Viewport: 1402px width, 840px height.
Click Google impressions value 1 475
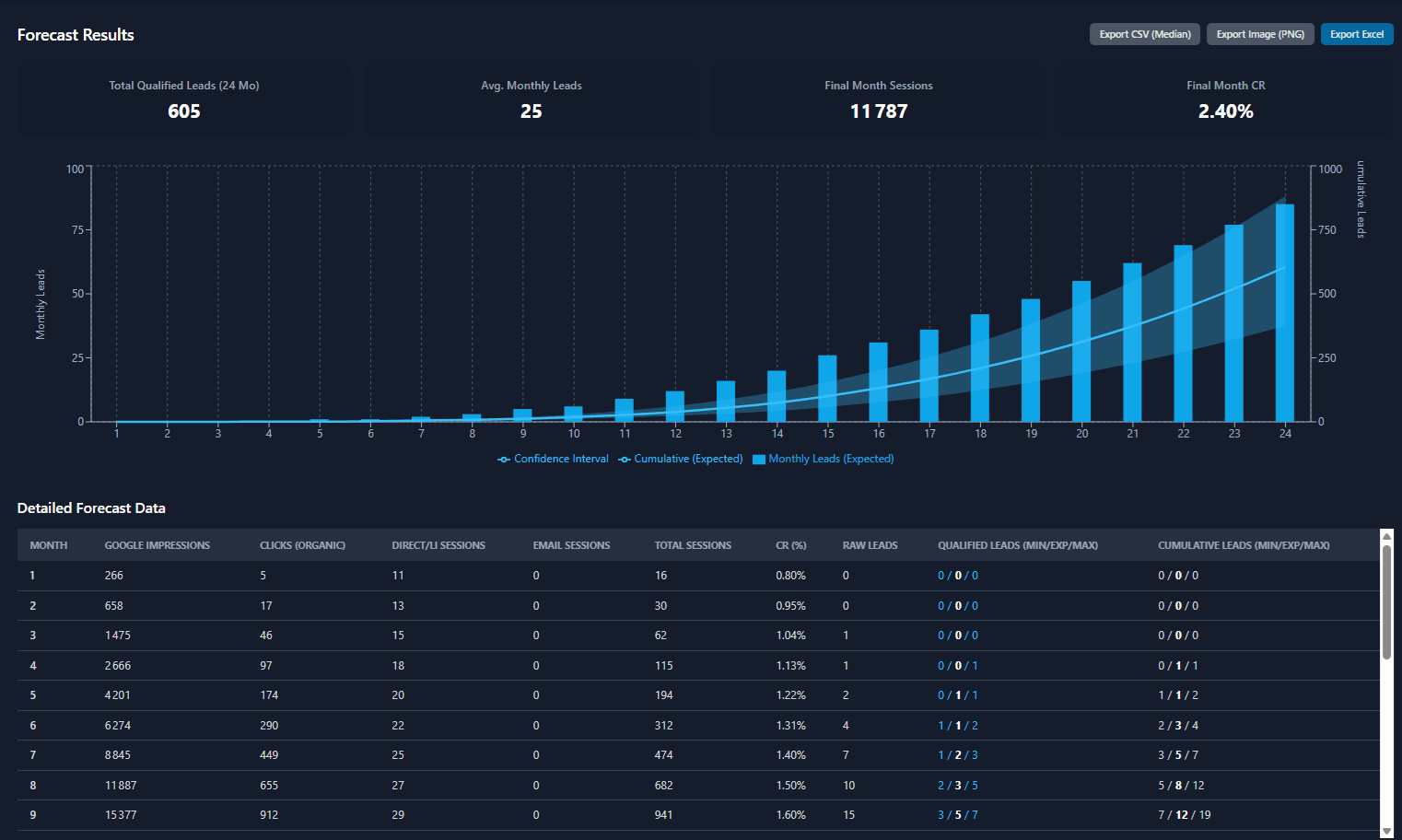pyautogui.click(x=117, y=636)
